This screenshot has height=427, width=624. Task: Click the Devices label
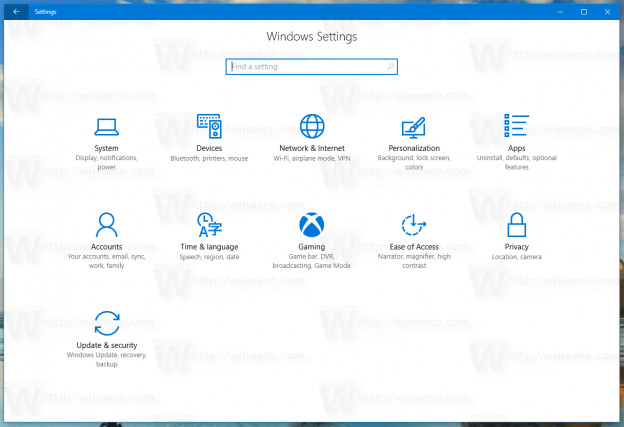point(209,148)
